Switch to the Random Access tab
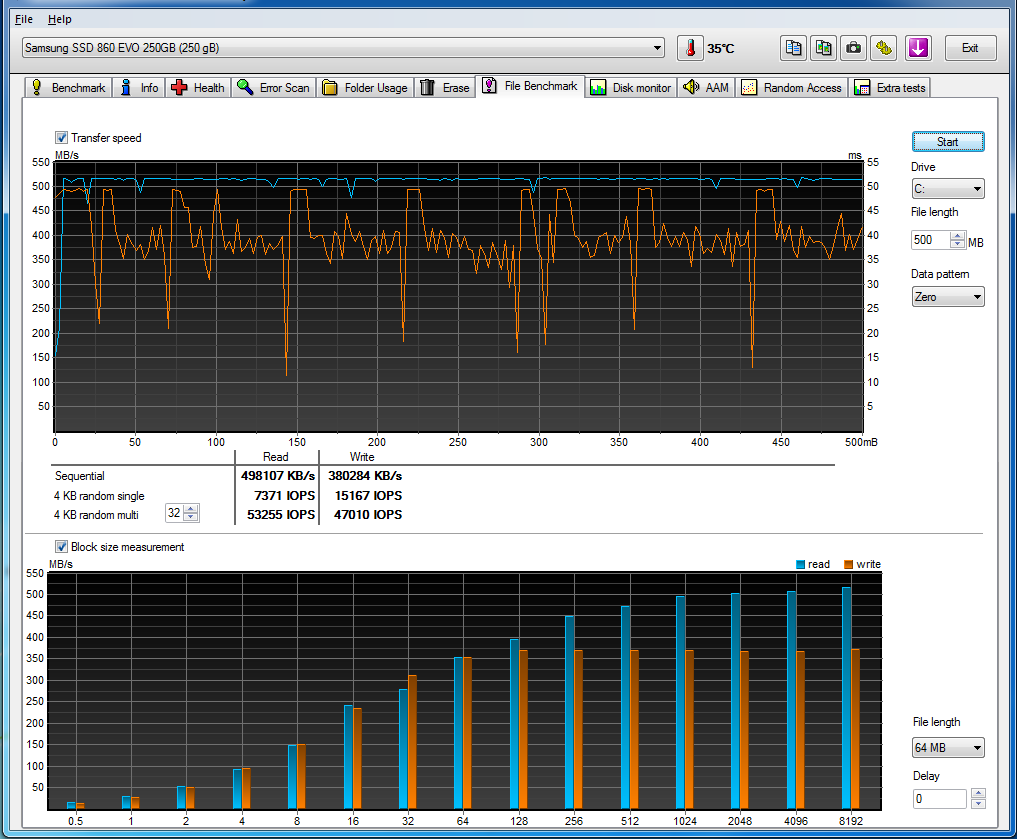 coord(792,88)
